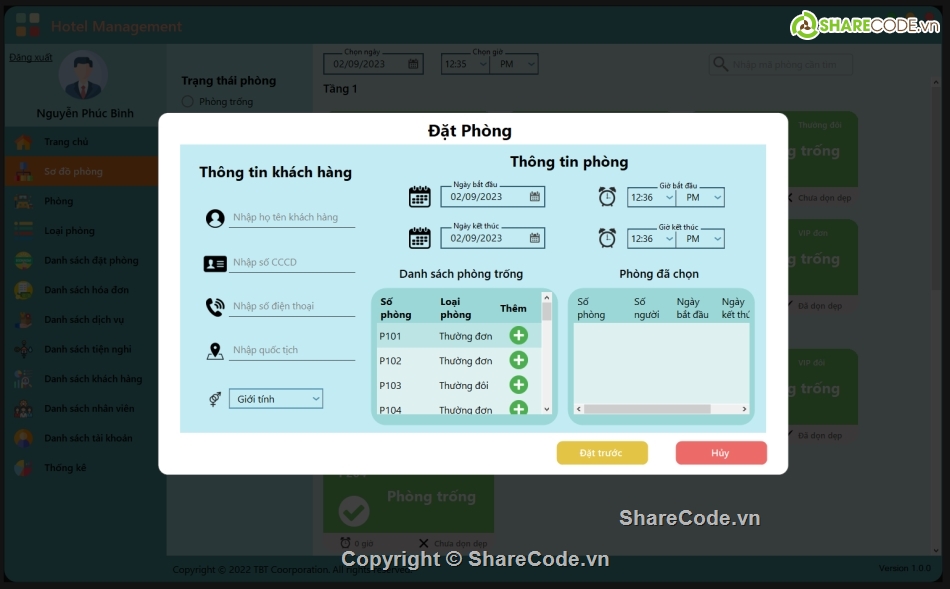Open Giờ kết thúc time dropdown
950x589 pixels.
coord(643,239)
